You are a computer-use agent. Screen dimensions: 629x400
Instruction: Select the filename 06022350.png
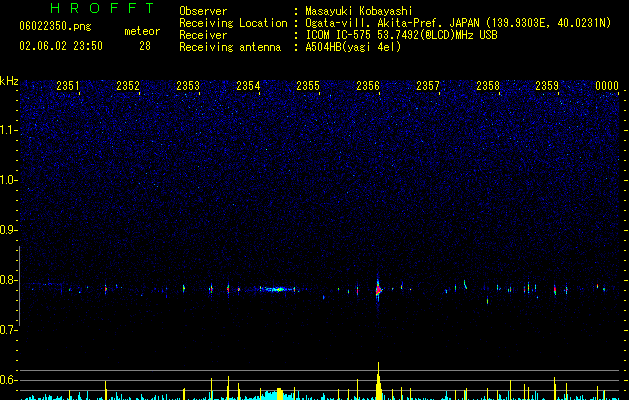pyautogui.click(x=55, y=26)
